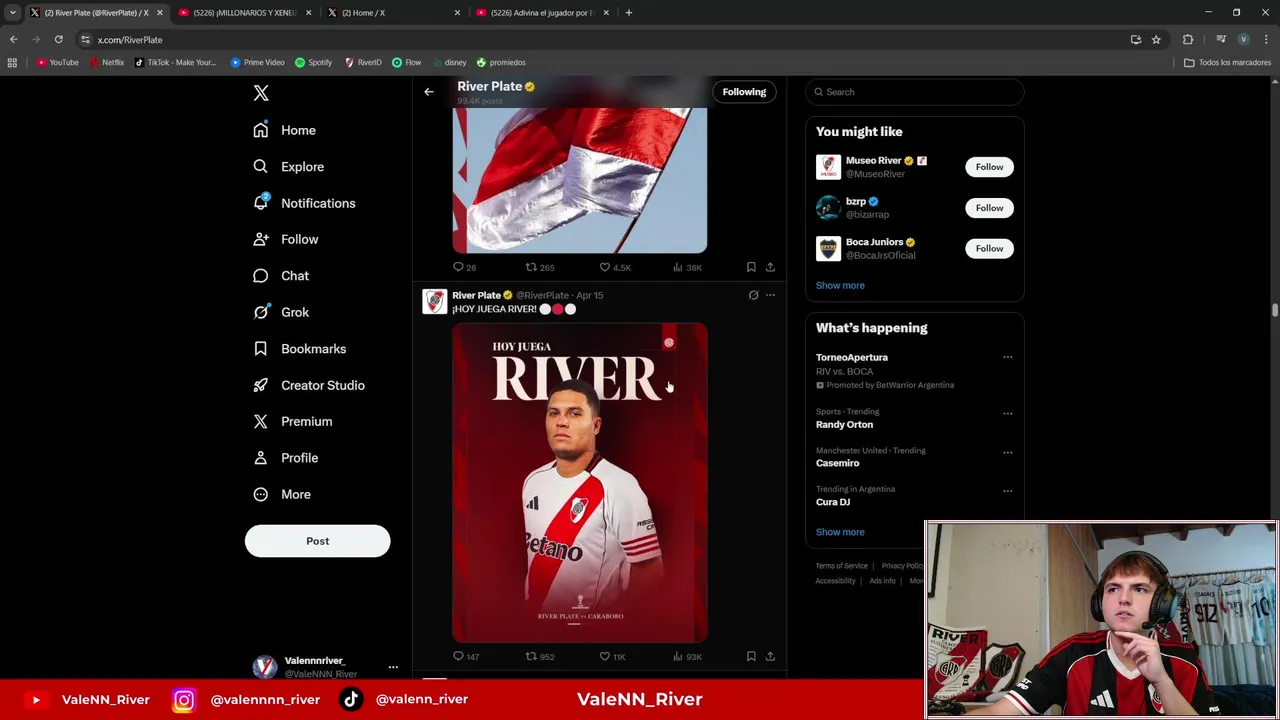The width and height of the screenshot is (1280, 720).
Task: Toggle the Following button for River Plate
Action: pyautogui.click(x=744, y=92)
